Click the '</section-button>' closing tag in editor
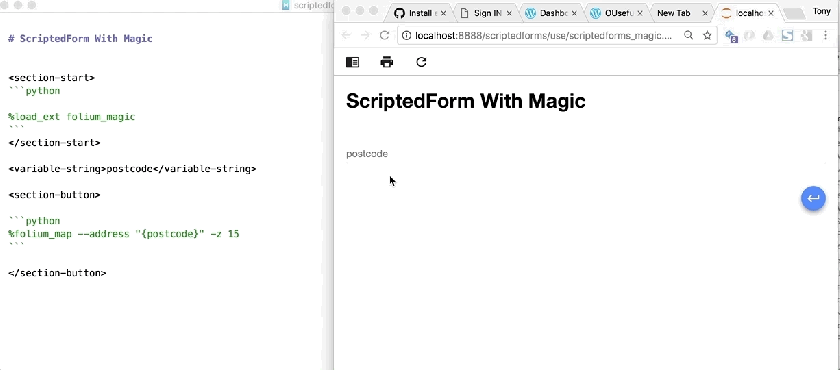 coord(57,273)
